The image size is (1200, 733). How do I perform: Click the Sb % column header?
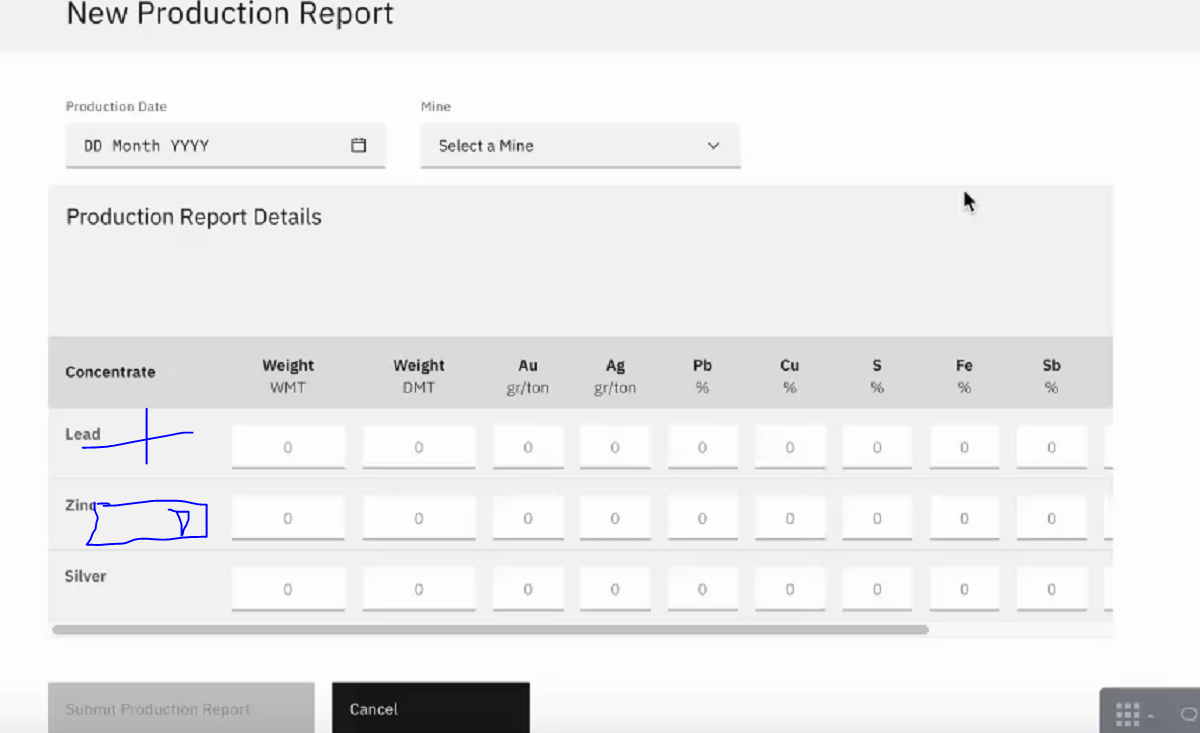[x=1052, y=376]
